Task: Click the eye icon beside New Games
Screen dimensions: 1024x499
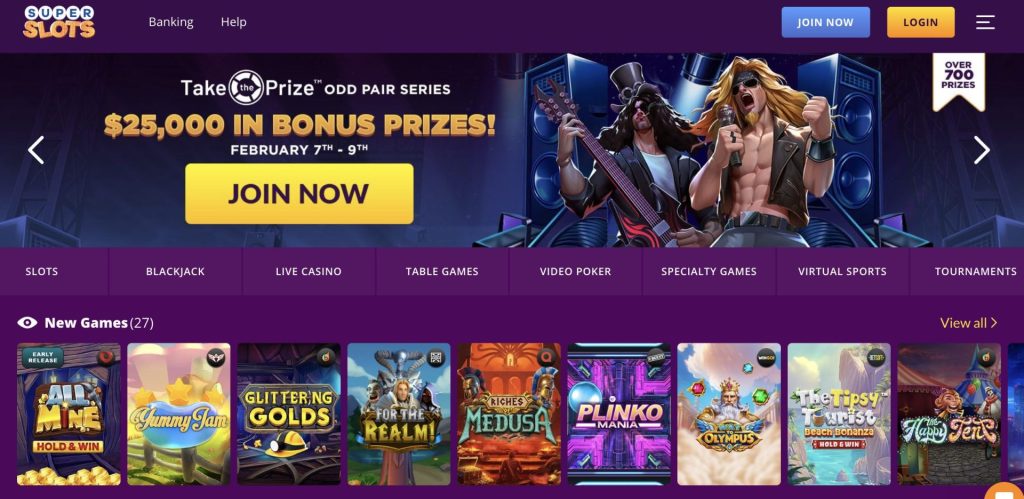Action: [27, 323]
